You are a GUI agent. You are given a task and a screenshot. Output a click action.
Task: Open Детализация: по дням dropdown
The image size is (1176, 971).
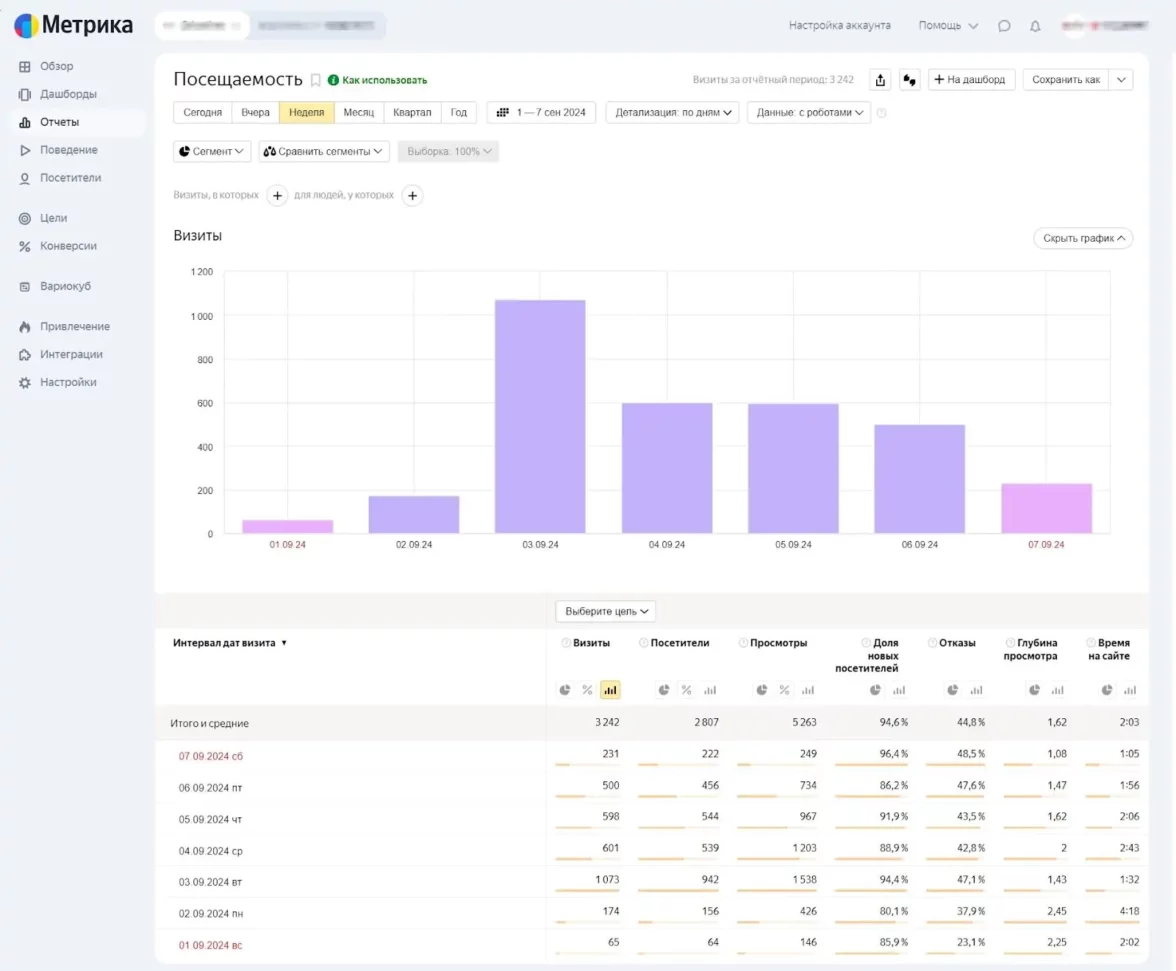(672, 113)
